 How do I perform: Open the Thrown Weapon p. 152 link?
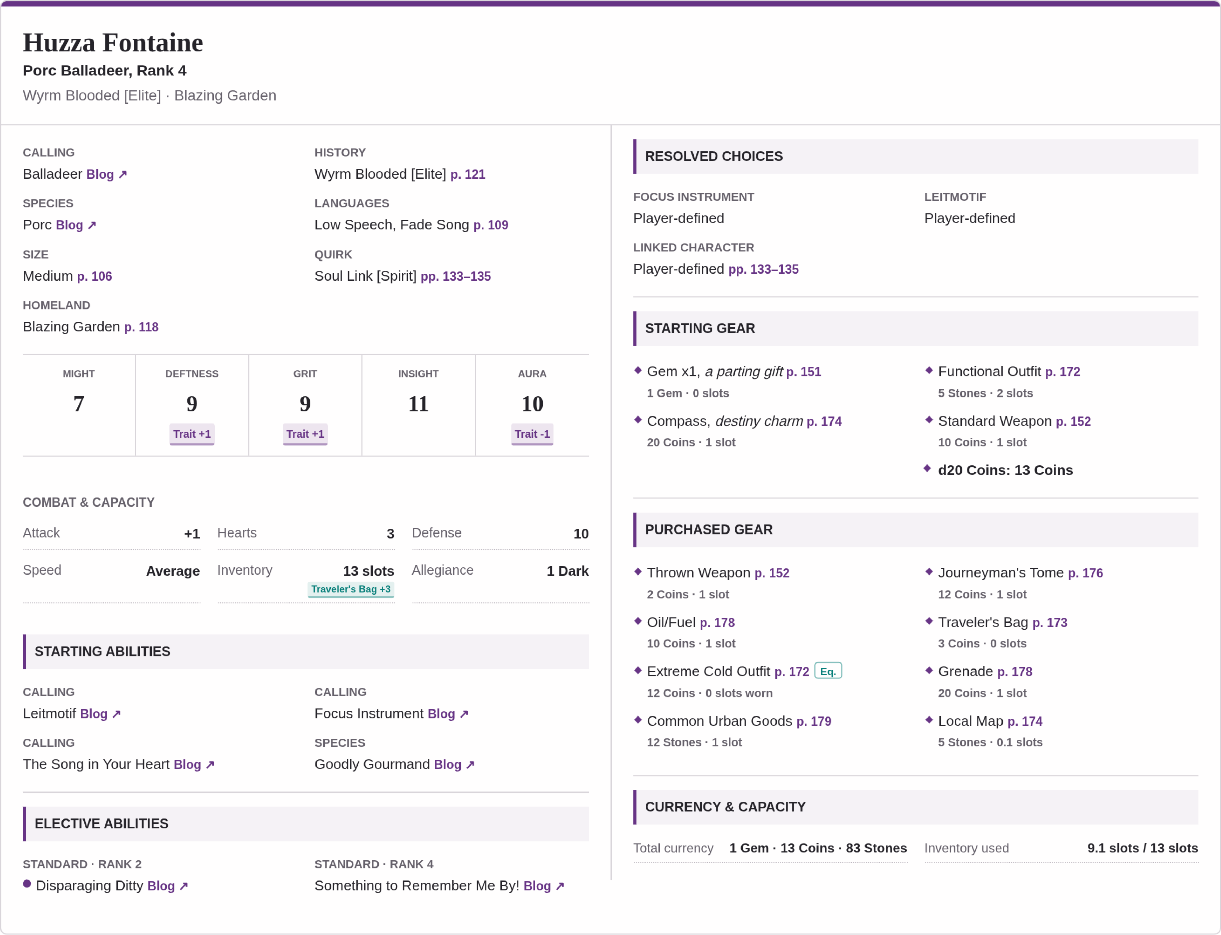pos(772,573)
